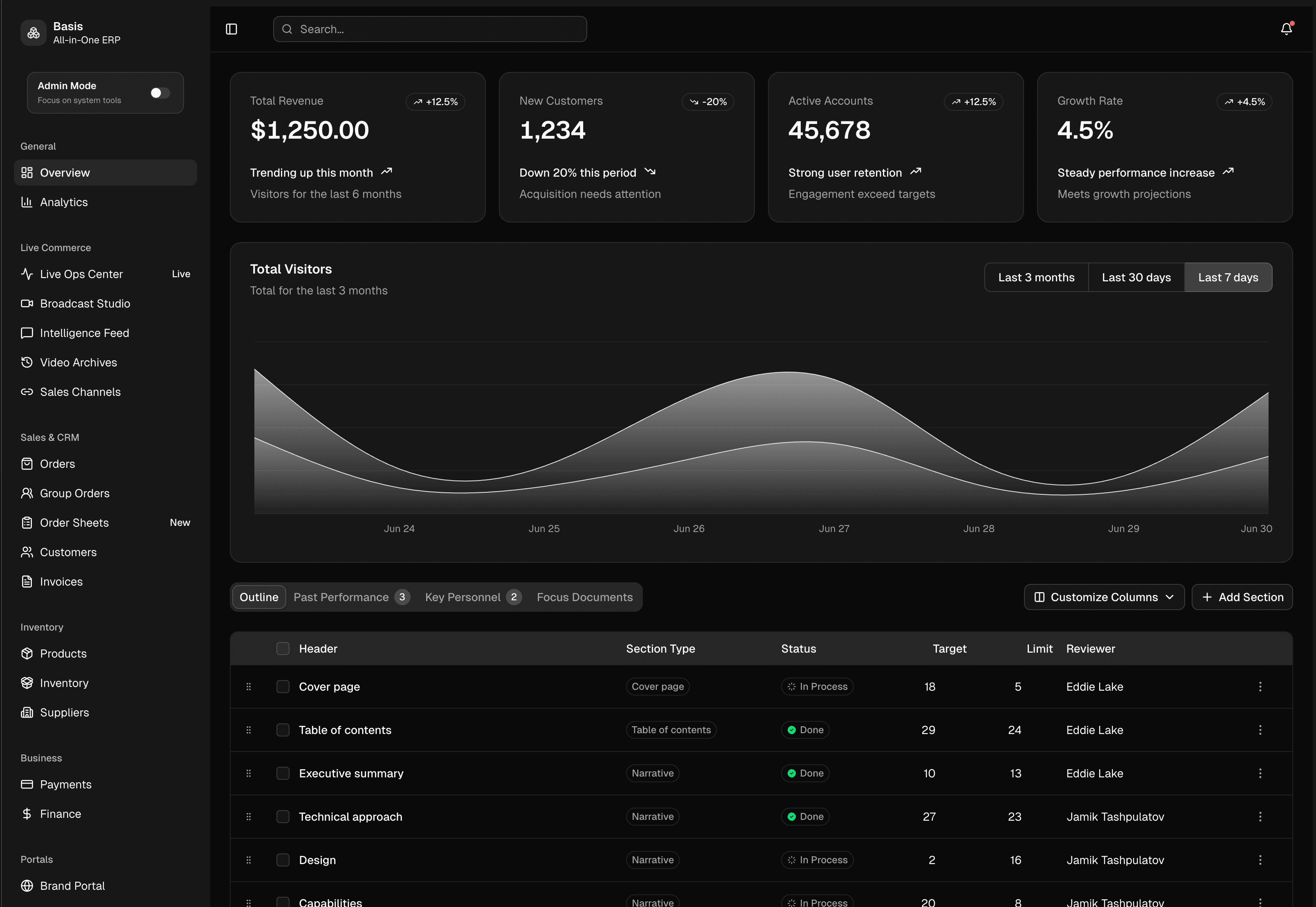Show visitors for Last 7 days
The height and width of the screenshot is (907, 1316).
point(1228,277)
